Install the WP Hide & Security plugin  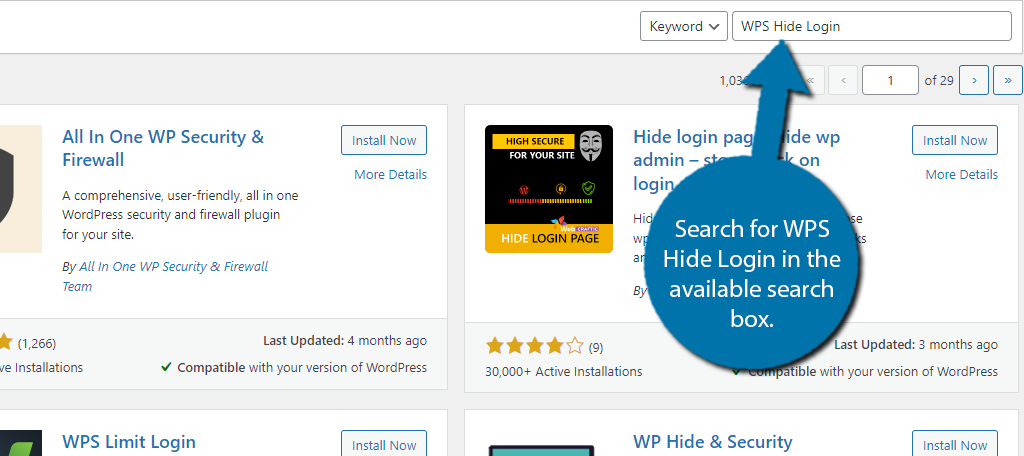coord(955,445)
